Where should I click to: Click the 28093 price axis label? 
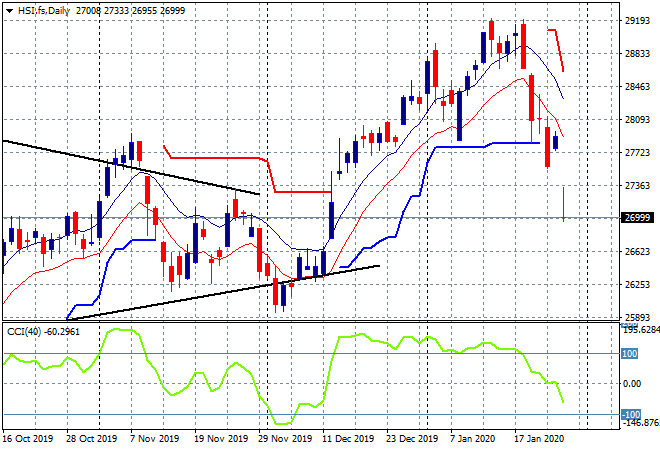coord(637,120)
